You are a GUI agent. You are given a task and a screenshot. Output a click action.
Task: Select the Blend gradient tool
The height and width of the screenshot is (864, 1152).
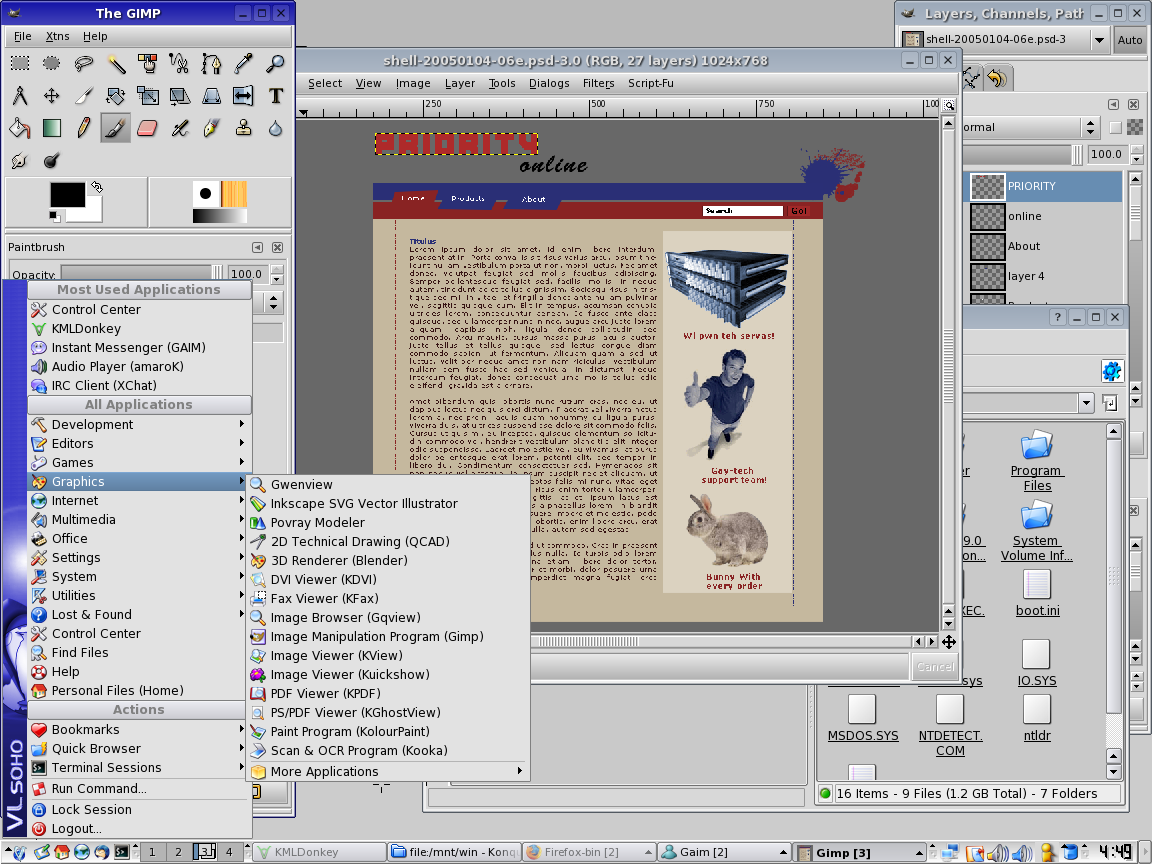51,129
